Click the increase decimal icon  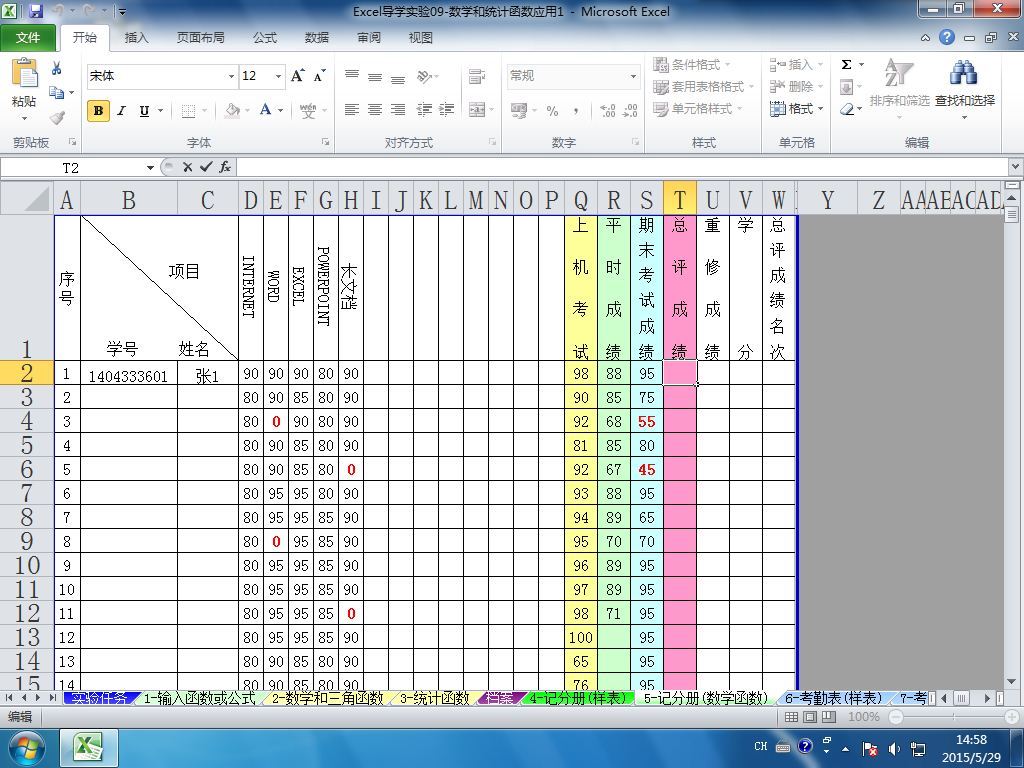coord(607,110)
